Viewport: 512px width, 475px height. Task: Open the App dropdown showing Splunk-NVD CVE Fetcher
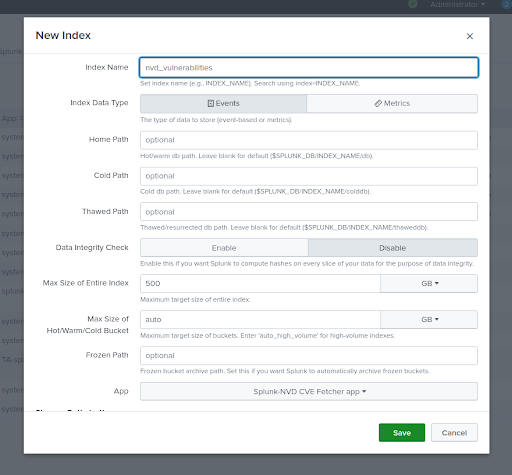click(309, 391)
